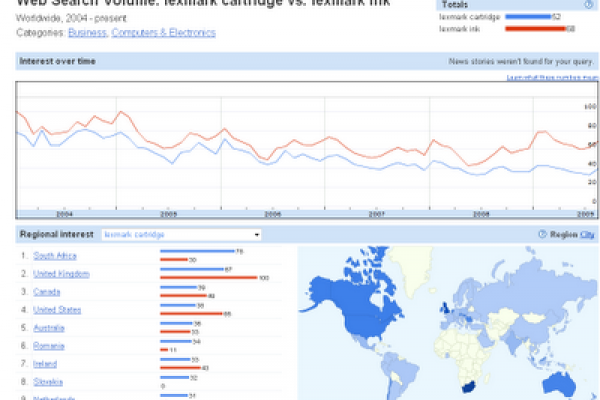View United States regional data

[57, 309]
